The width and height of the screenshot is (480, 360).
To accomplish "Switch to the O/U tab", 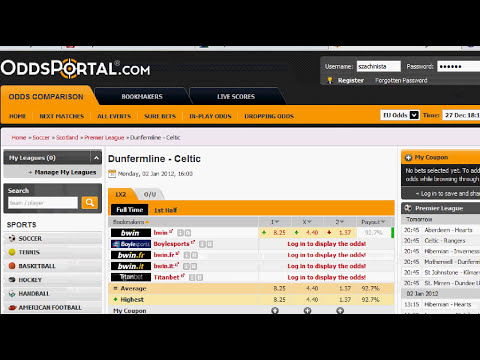I will 150,194.
